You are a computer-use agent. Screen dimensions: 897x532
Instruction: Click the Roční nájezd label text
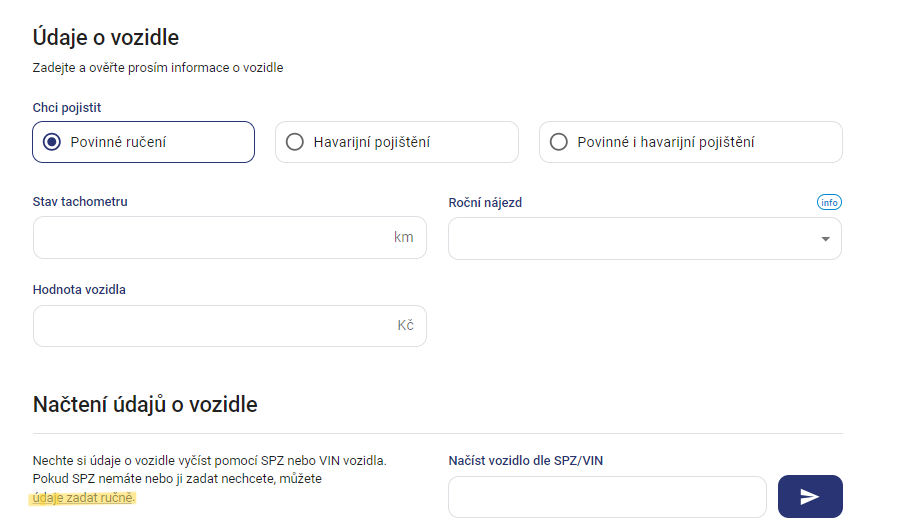485,203
